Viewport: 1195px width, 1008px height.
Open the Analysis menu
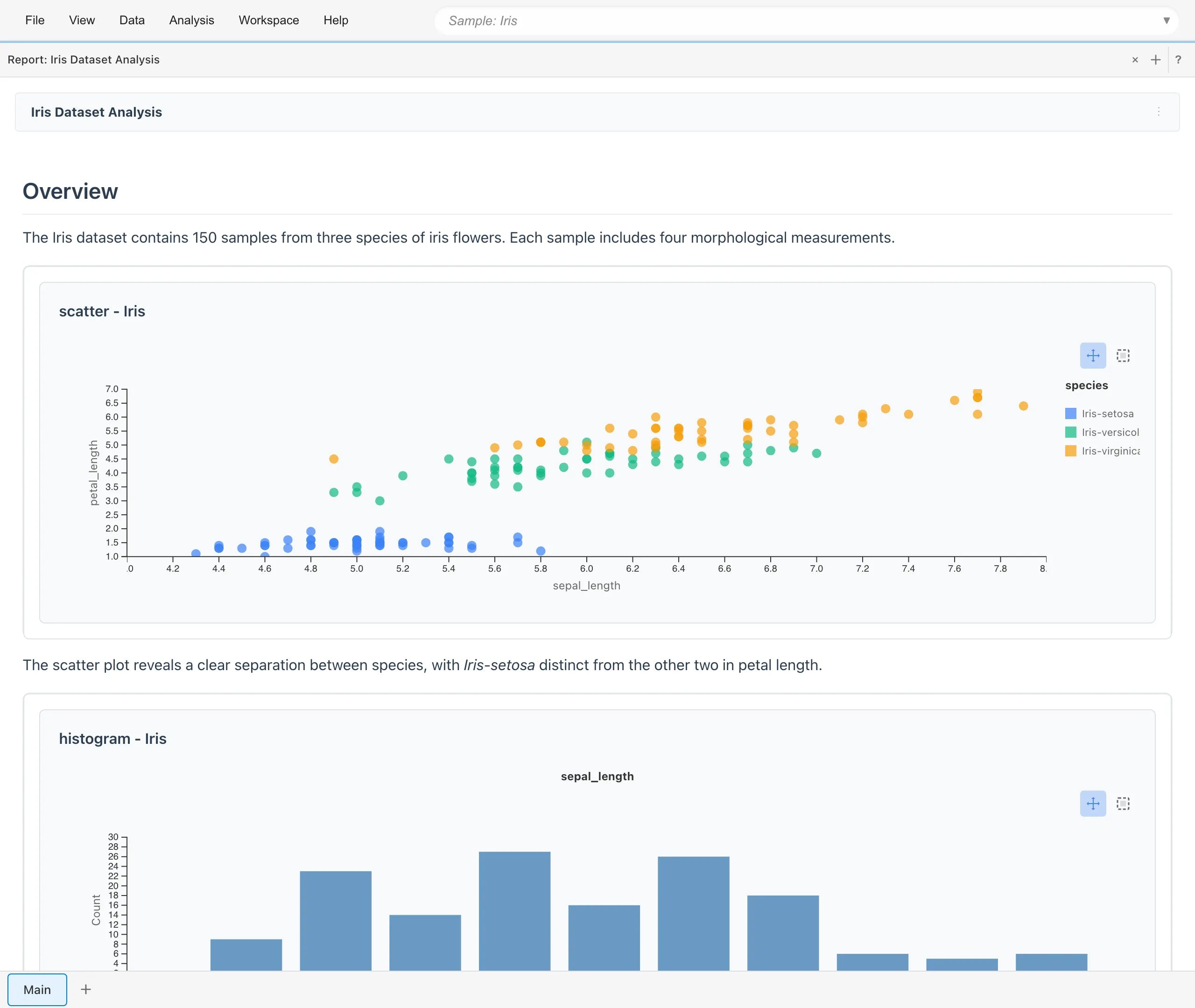coord(191,21)
